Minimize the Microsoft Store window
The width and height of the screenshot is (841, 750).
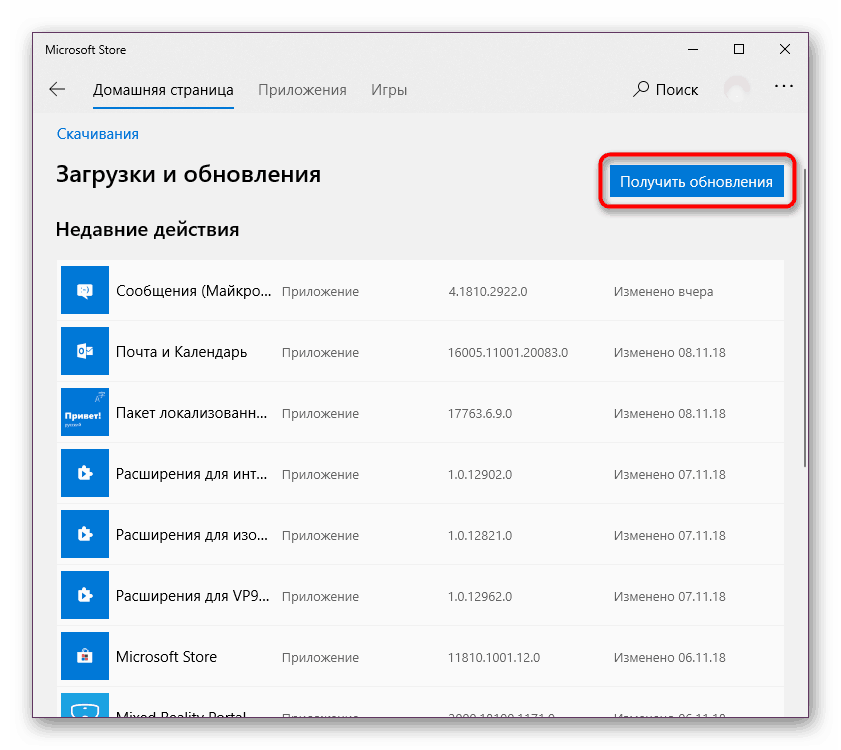(x=693, y=49)
